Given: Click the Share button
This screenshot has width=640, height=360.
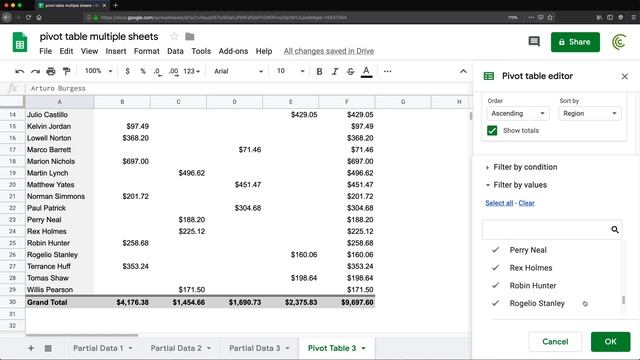Looking at the screenshot, I should (575, 42).
